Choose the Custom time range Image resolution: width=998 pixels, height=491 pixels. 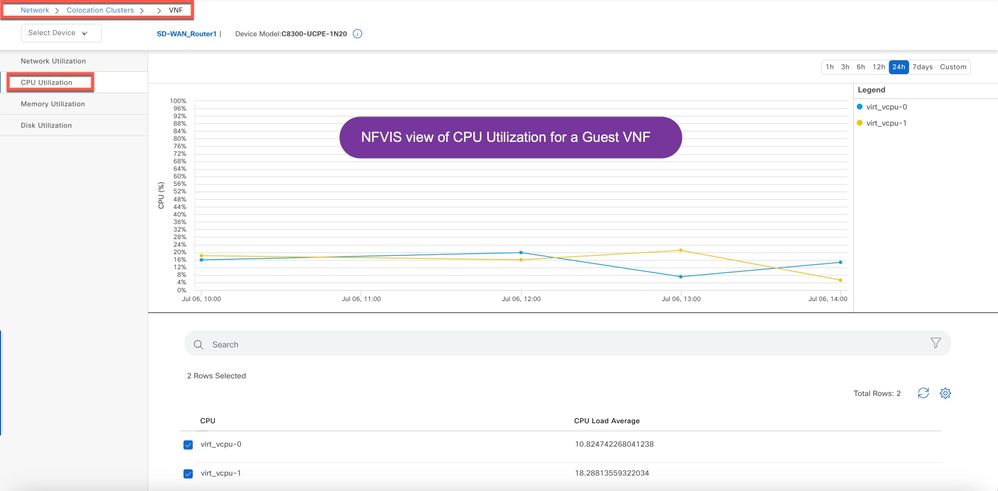pyautogui.click(x=953, y=67)
